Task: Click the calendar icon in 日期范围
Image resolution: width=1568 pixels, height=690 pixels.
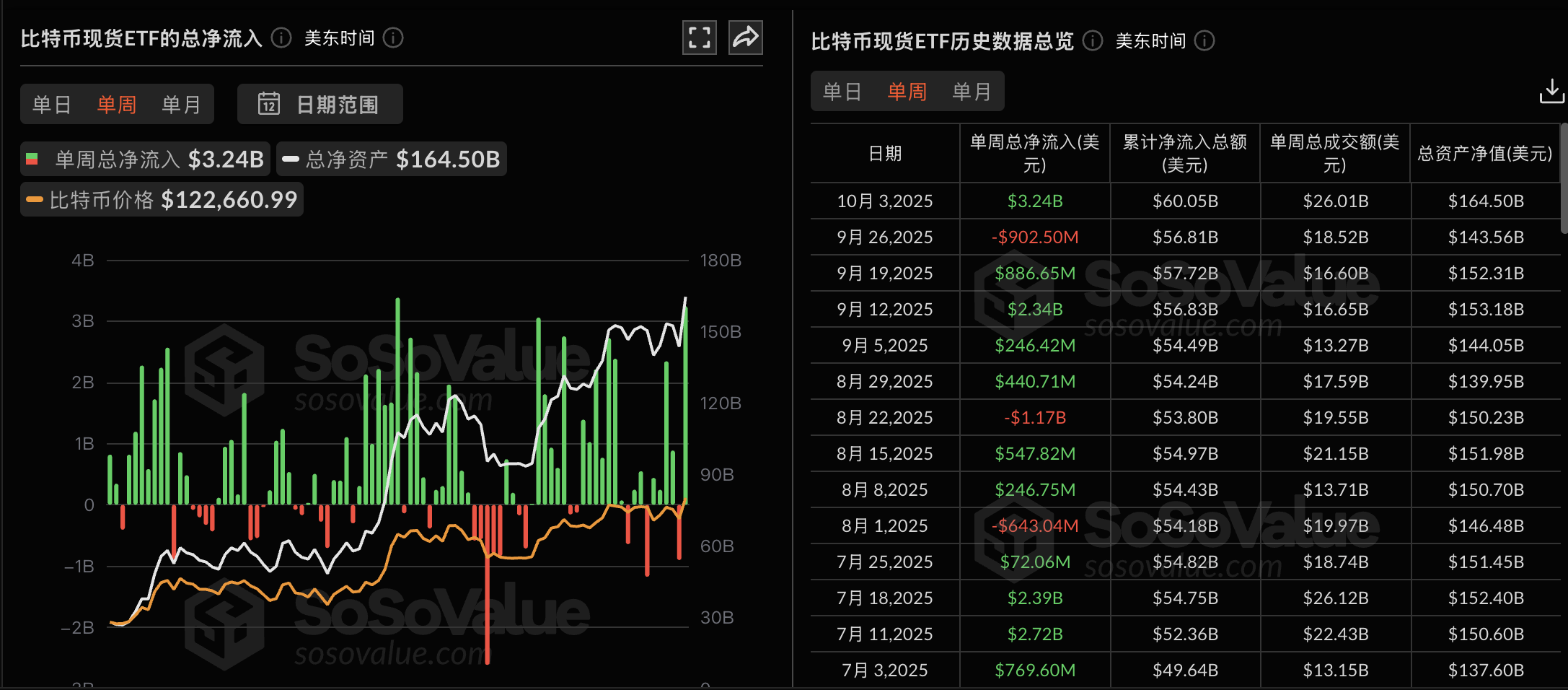Action: pos(269,104)
